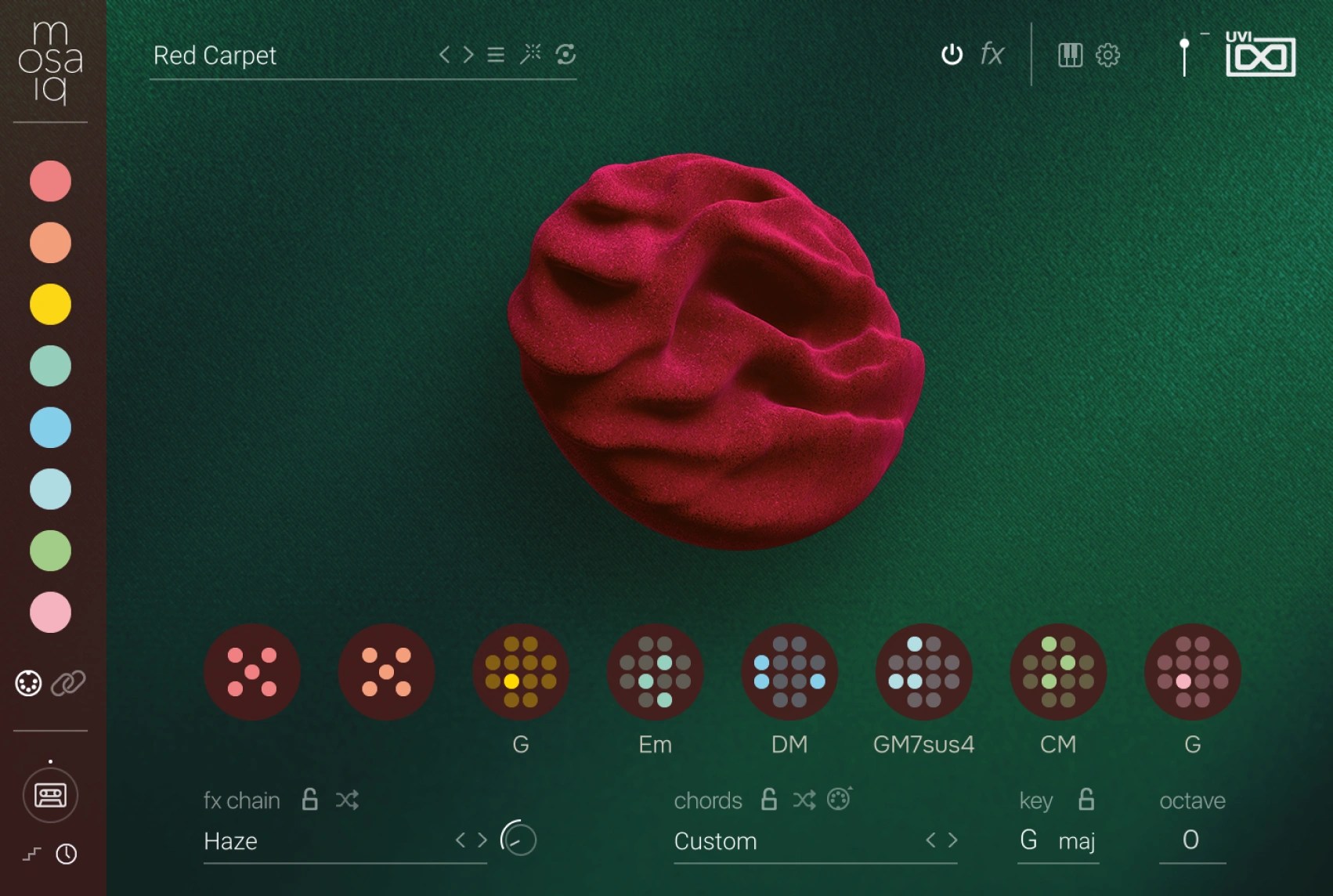1333x896 pixels.
Task: Go to next preset after Red Carpet
Action: (468, 55)
